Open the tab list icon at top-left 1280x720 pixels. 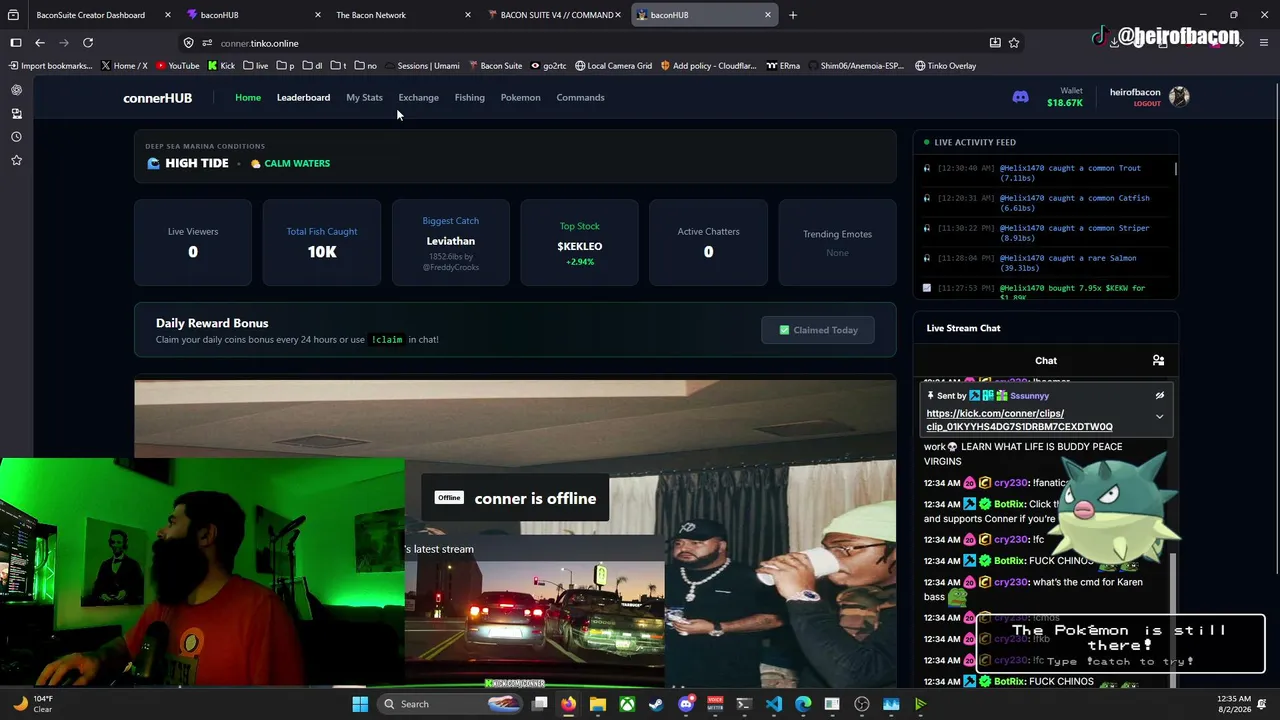pos(14,15)
